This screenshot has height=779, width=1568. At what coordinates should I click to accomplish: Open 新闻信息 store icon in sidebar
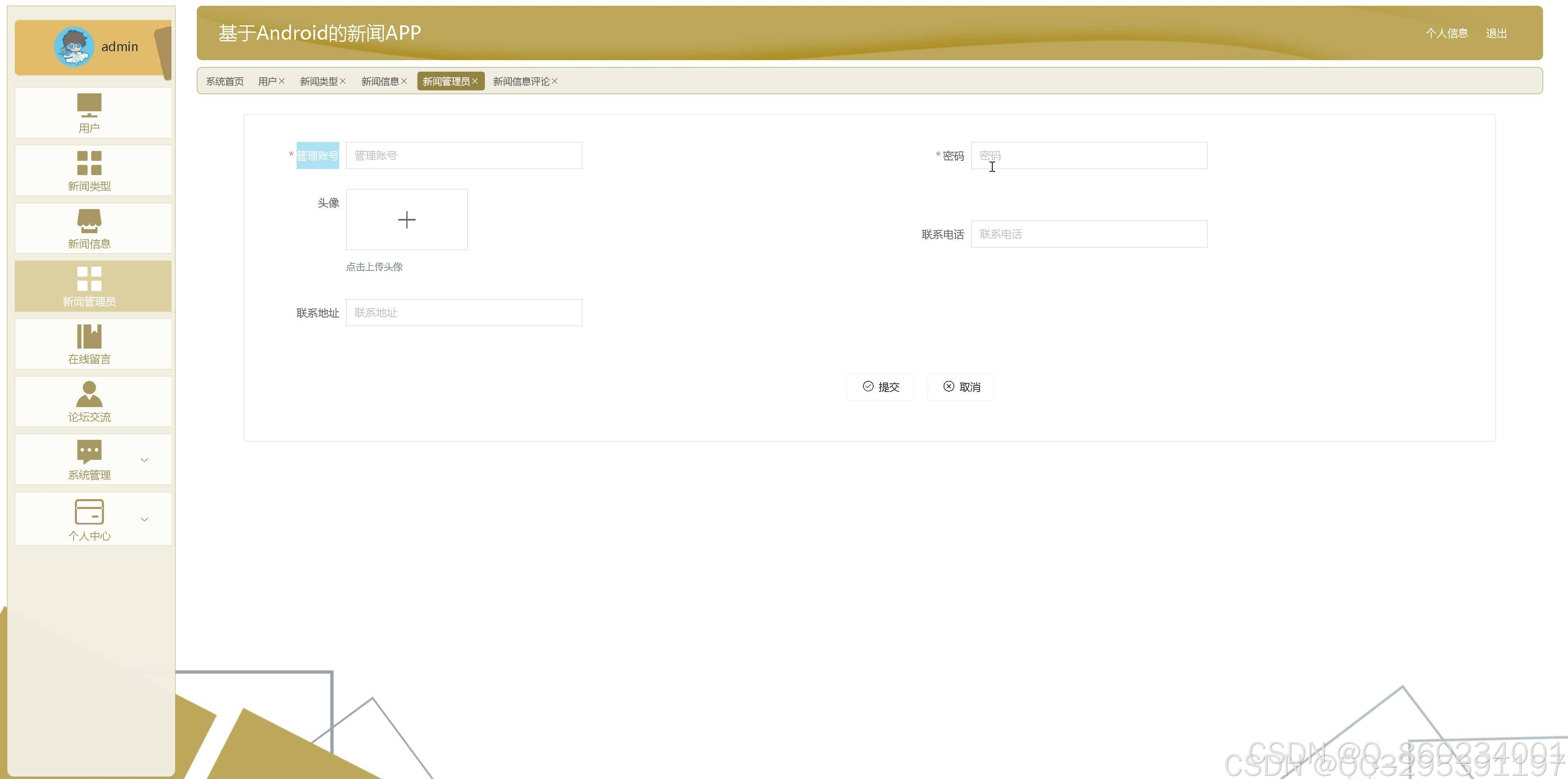pos(89,221)
